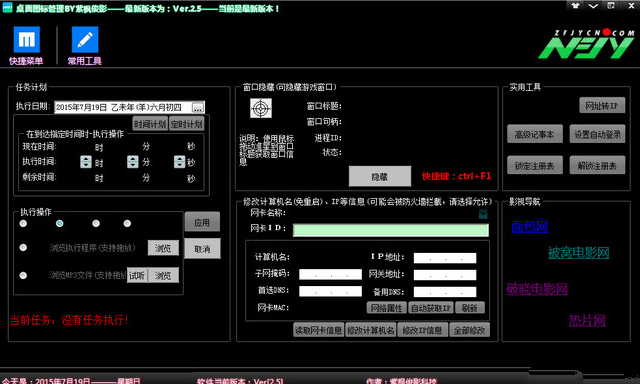Open the 破晓电影网 link
Image resolution: width=640 pixels, height=384 pixels.
click(x=537, y=289)
